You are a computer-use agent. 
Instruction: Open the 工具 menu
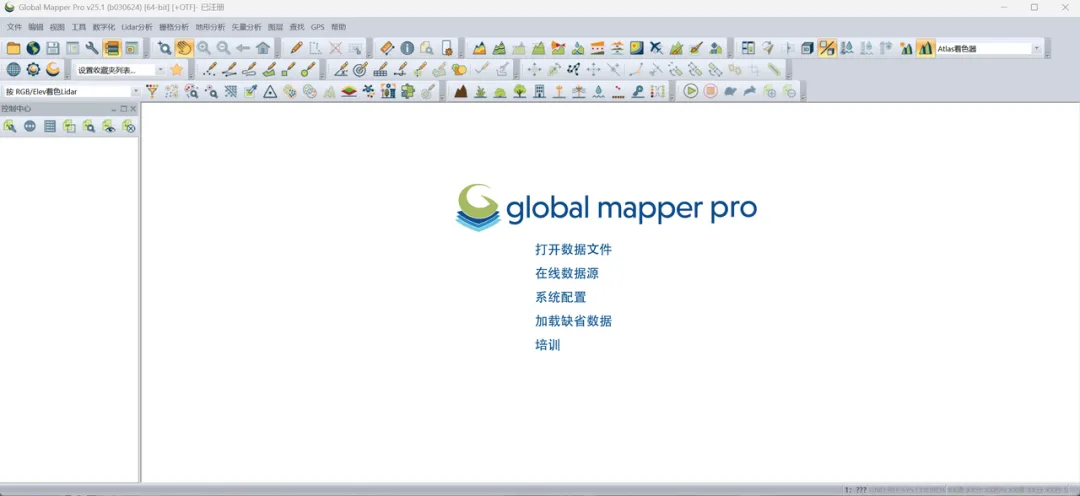point(79,27)
